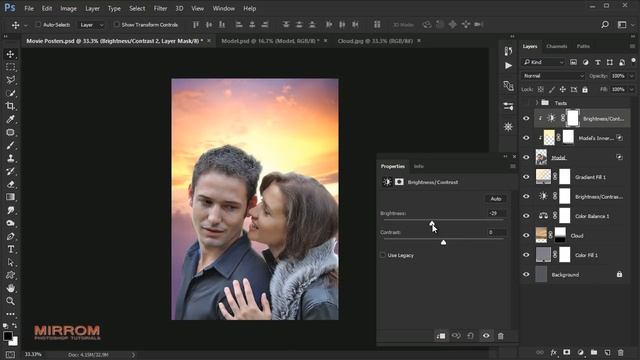This screenshot has height=360, width=640.
Task: Open workspace switcher dropdown
Action: (x=624, y=25)
